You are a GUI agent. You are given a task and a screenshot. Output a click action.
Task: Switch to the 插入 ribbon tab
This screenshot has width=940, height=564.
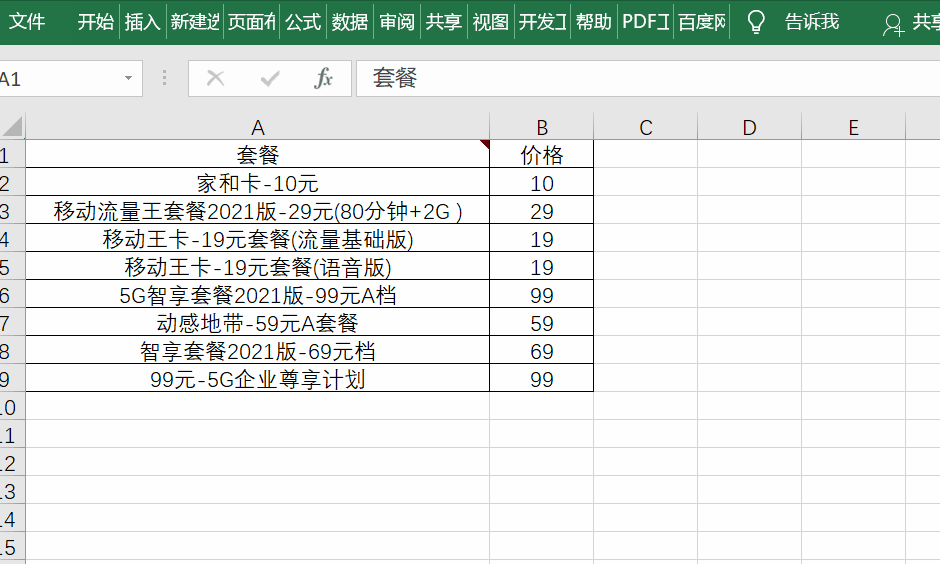143,22
